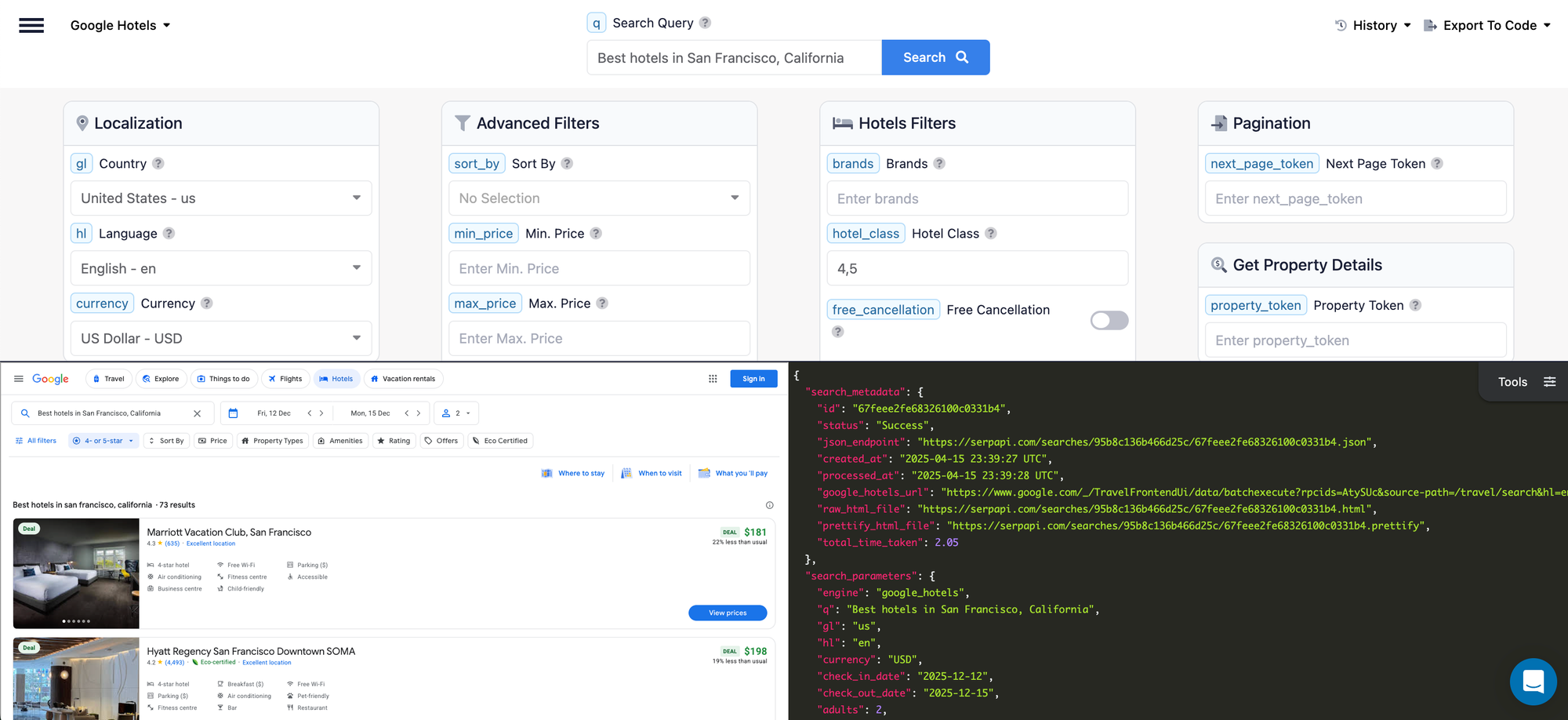
Task: Open the Export To Code menu
Action: (1487, 25)
